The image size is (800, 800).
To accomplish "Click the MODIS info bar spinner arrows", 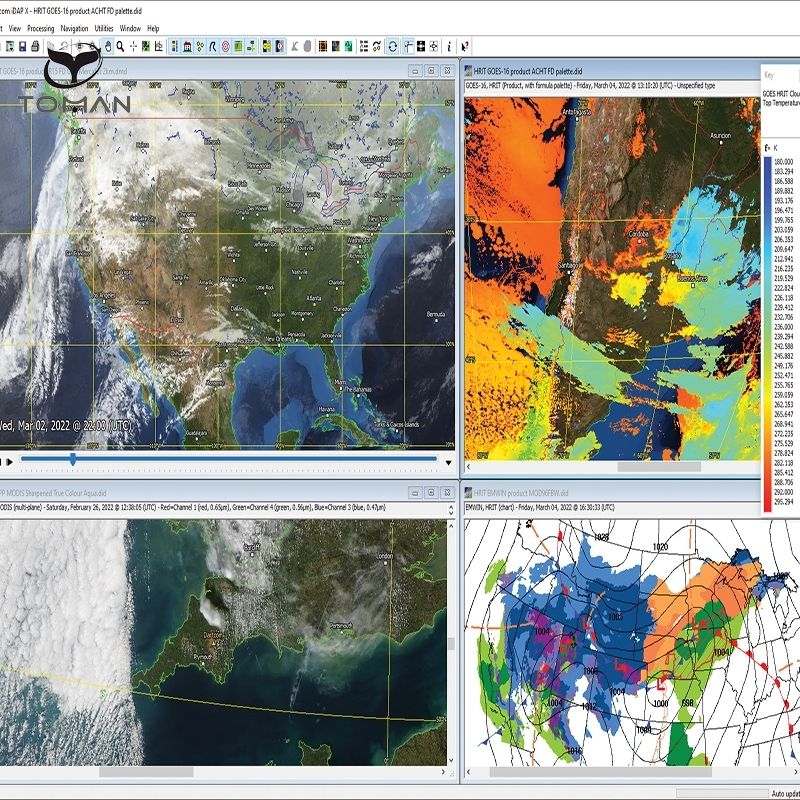I will [451, 510].
